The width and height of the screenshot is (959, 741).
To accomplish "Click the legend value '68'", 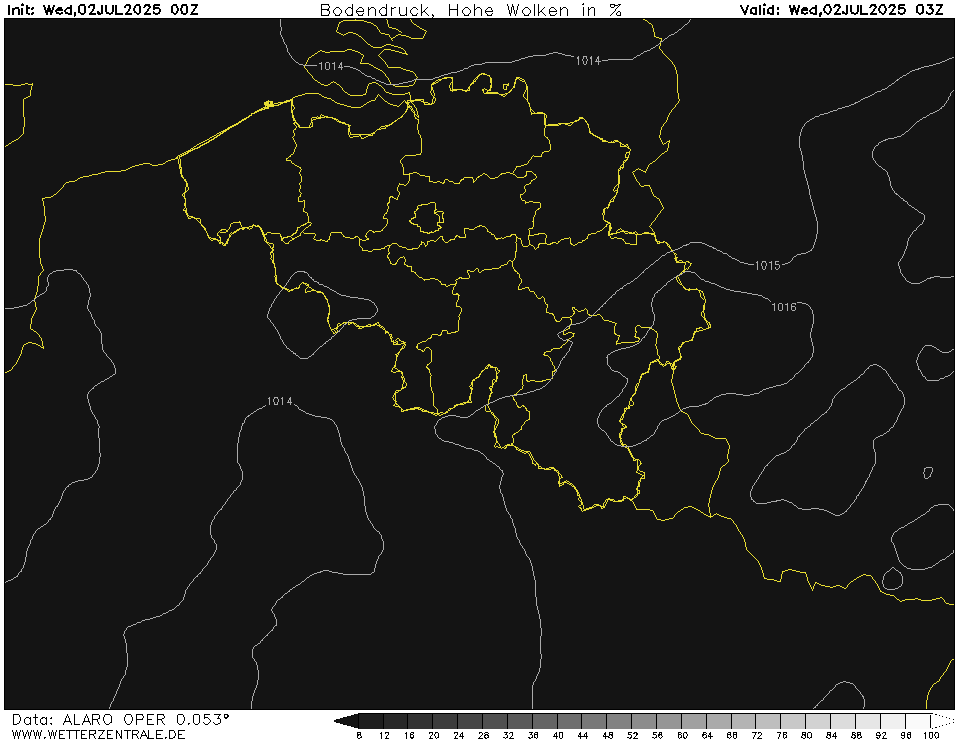I will (x=732, y=735).
